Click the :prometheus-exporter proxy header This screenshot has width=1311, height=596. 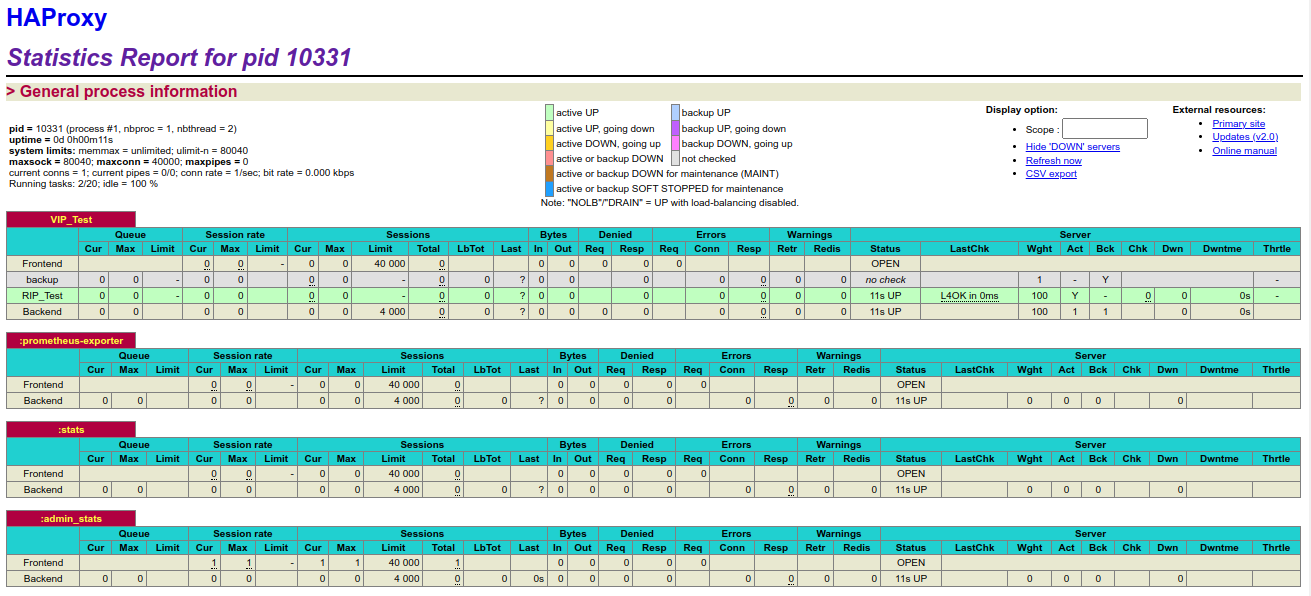pyautogui.click(x=71, y=341)
